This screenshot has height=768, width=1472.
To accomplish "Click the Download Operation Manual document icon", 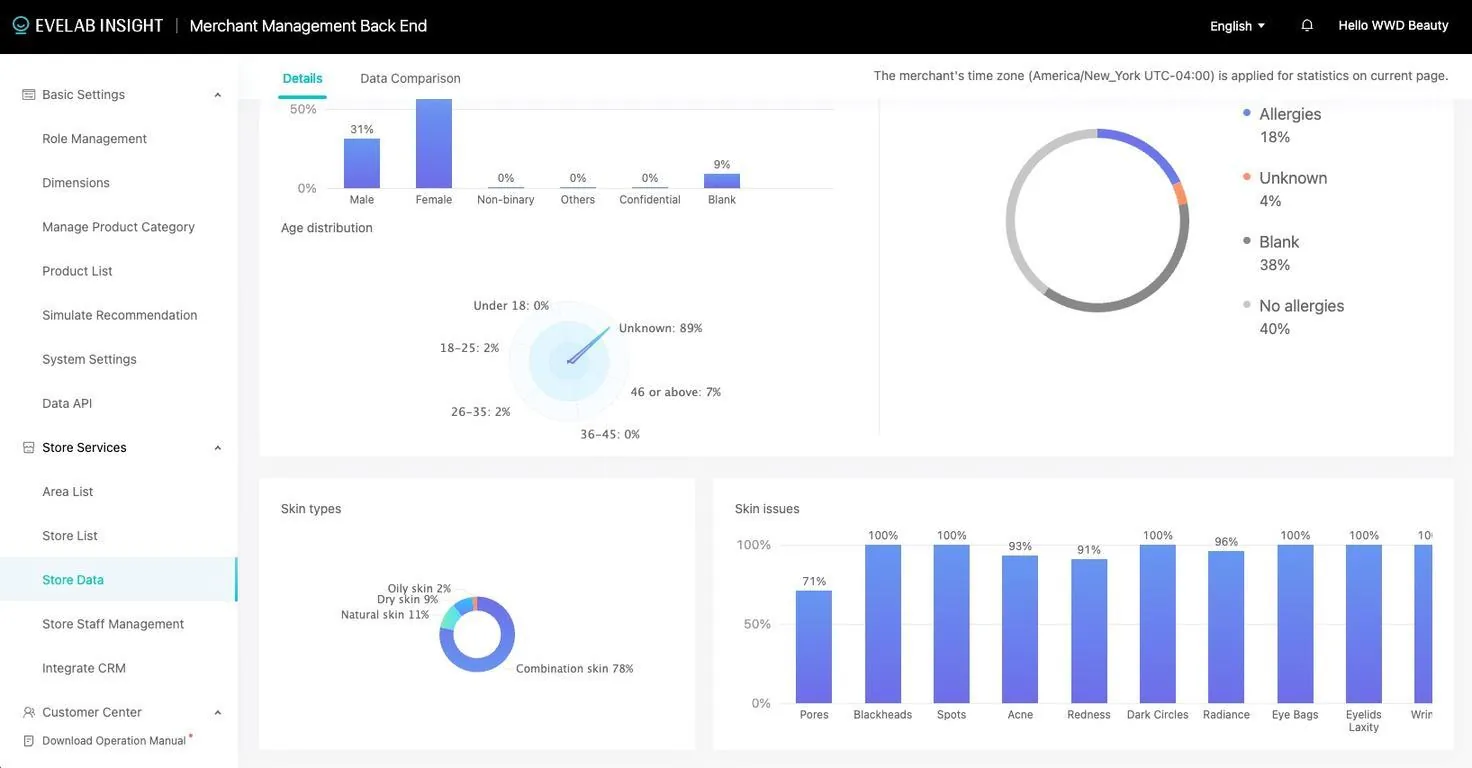I will tap(28, 741).
